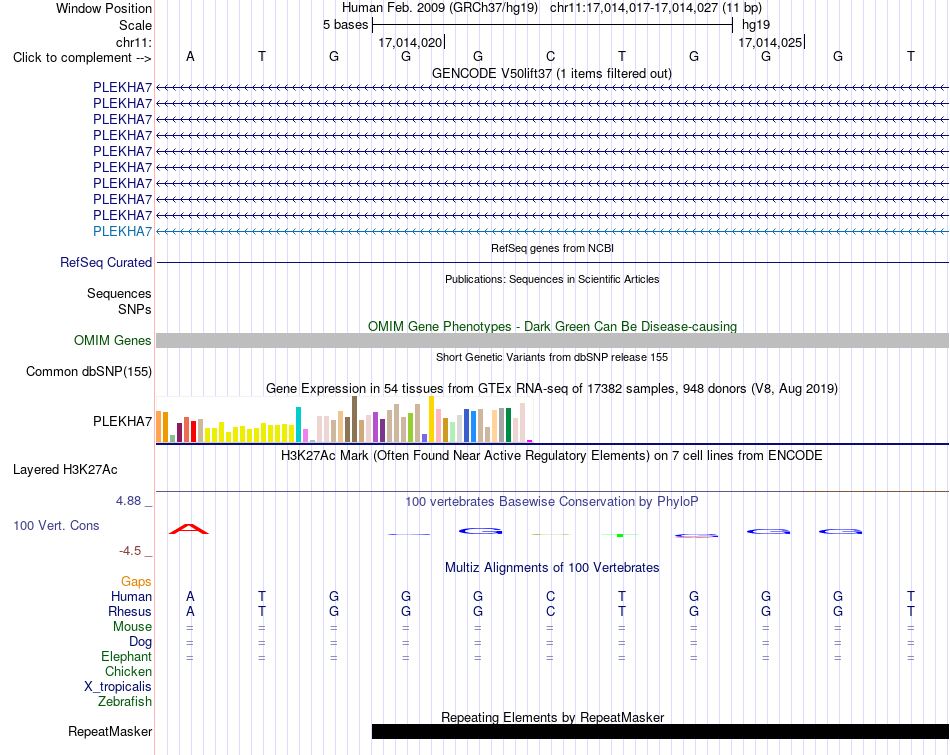Click the hg19 label beside the scale
This screenshot has height=755, width=950.
click(756, 25)
